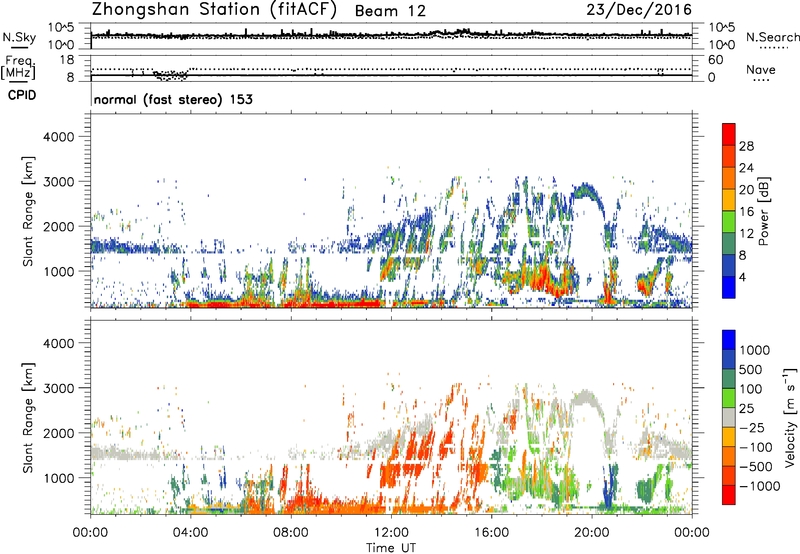The image size is (800, 554).
Task: Click the 08:00 time axis label
Action: coord(291,533)
